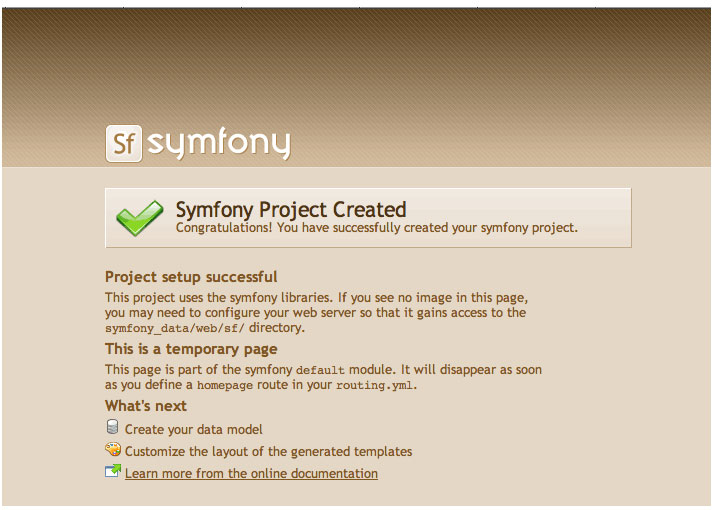Screen dimensions: 714x510
Task: Select Customize the layout of generated templates
Action: [x=268, y=451]
